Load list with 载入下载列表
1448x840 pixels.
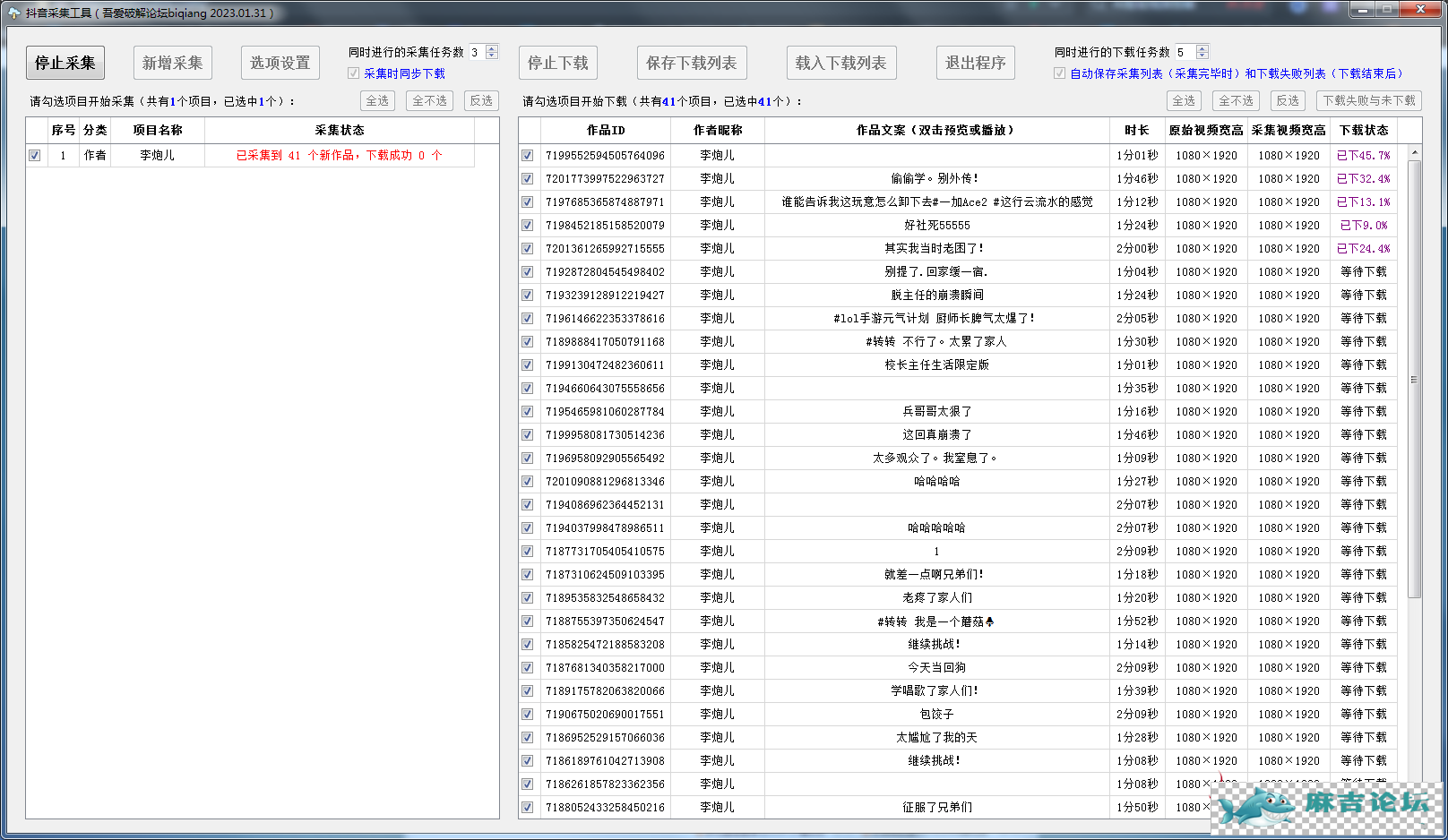pos(841,63)
